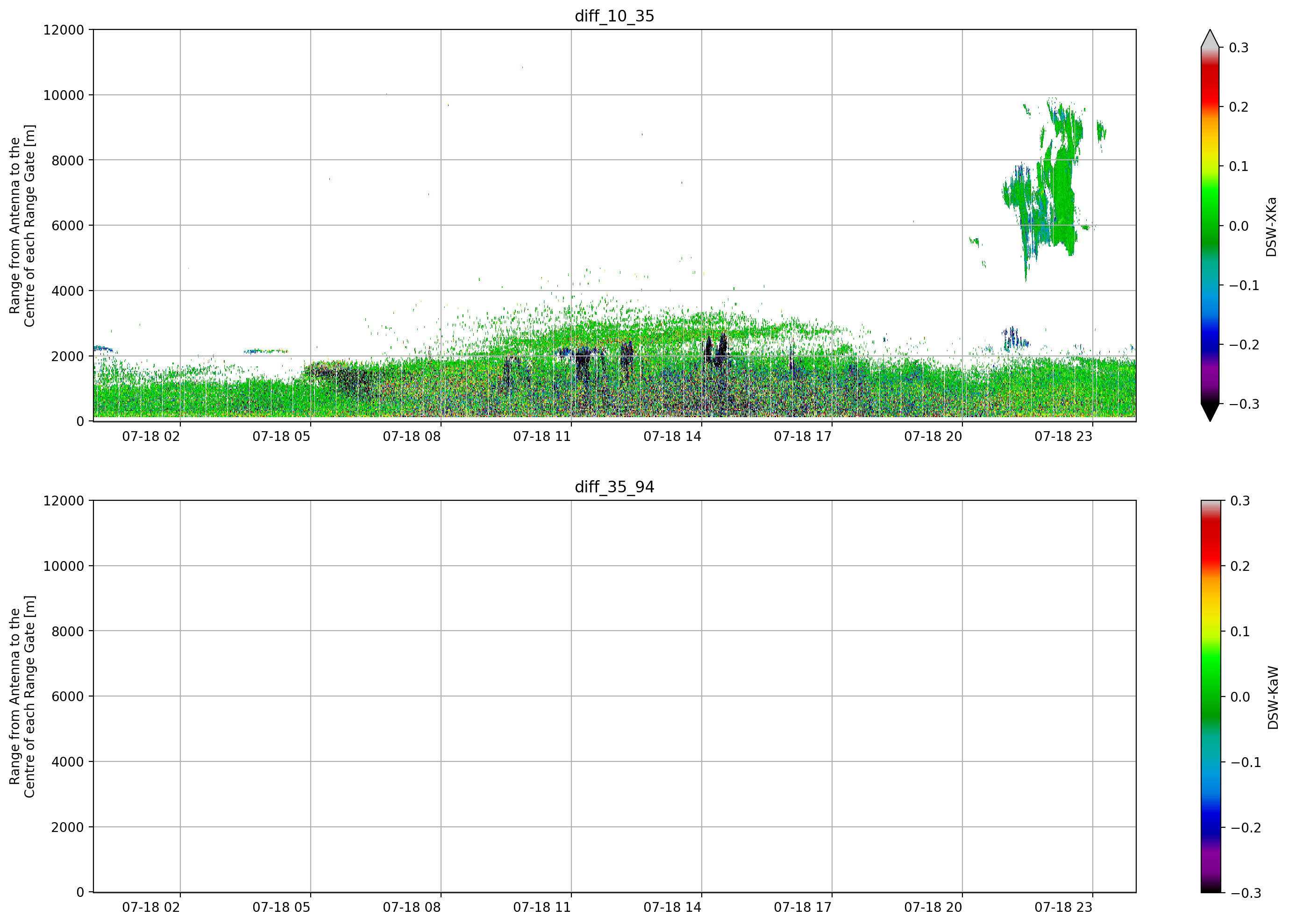Click the 4000 y-tick on diff_10_35 plot

pyautogui.click(x=68, y=291)
